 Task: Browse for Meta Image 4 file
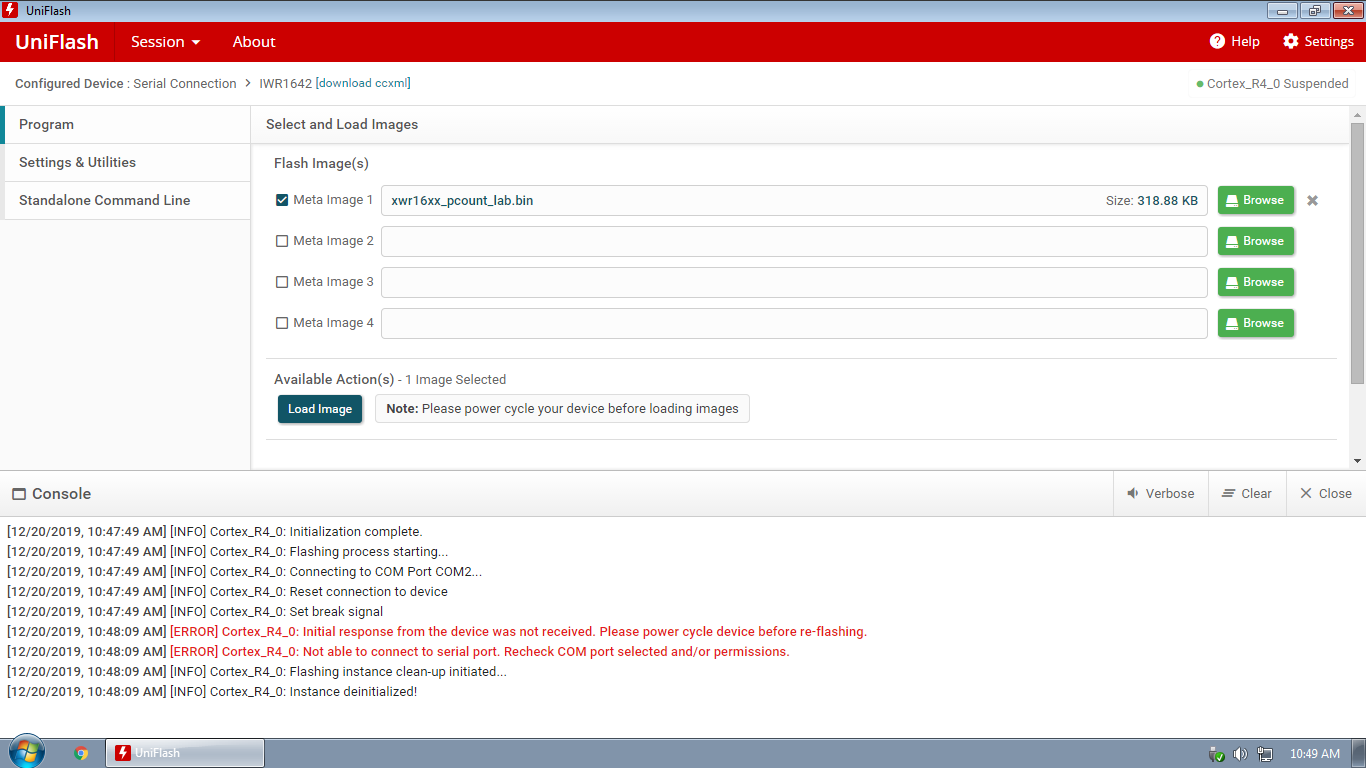pos(1256,323)
